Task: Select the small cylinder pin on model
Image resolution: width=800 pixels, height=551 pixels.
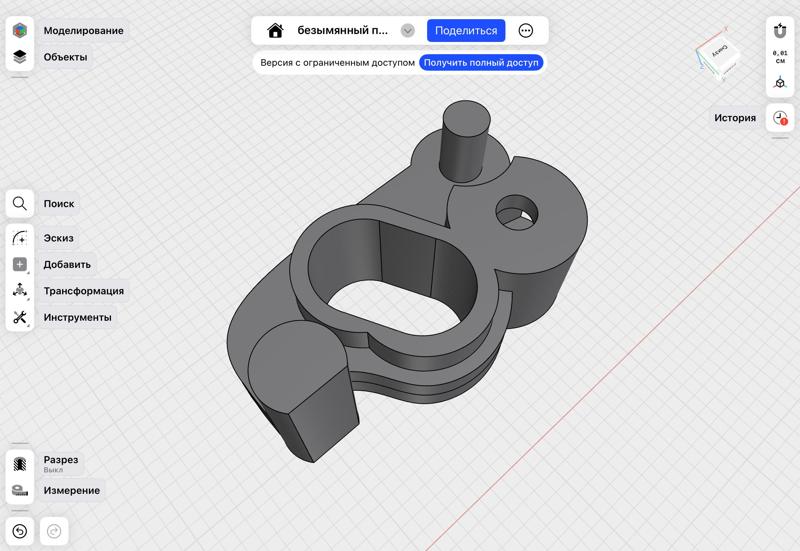Action: click(x=464, y=140)
